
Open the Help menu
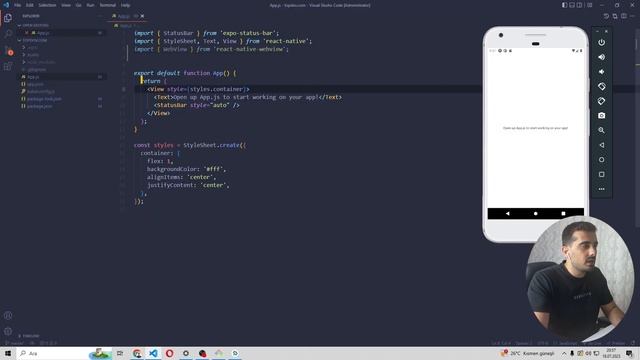click(x=125, y=5)
